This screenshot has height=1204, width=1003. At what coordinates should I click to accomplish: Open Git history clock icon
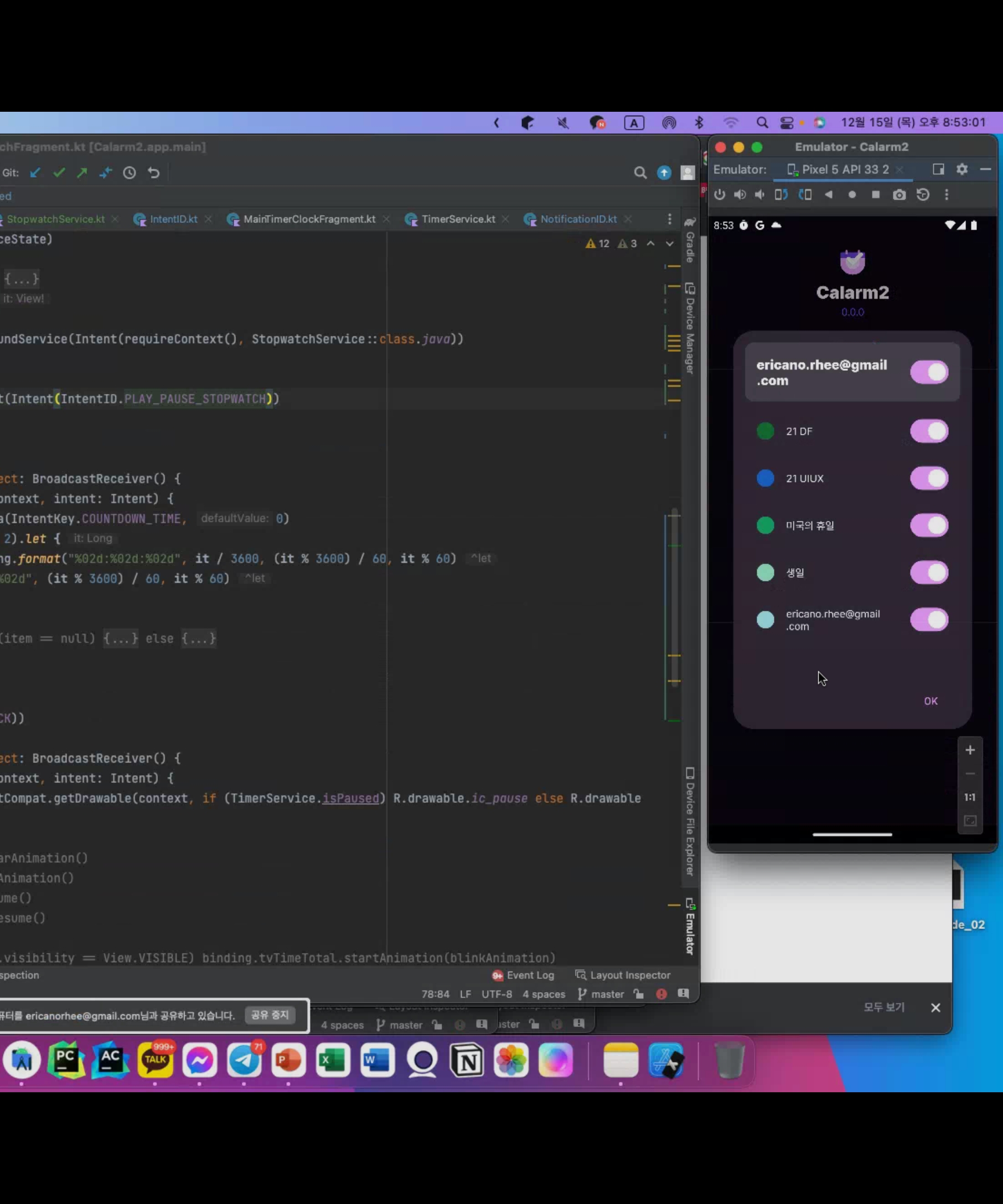pyautogui.click(x=130, y=173)
